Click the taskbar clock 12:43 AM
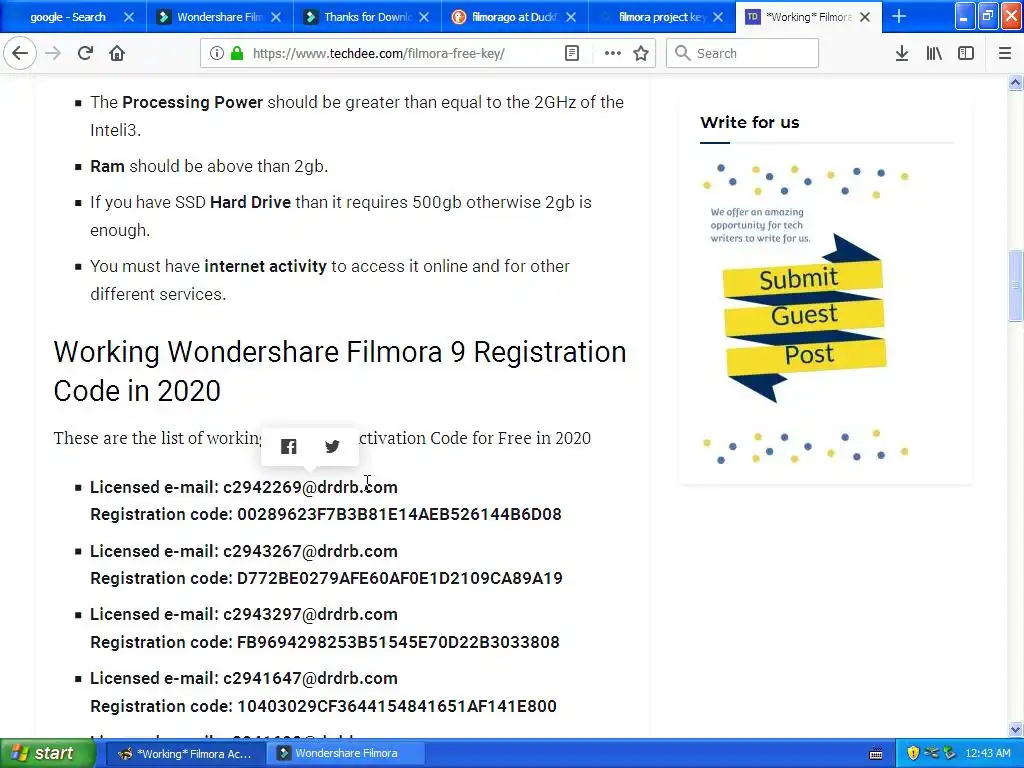 click(x=987, y=753)
